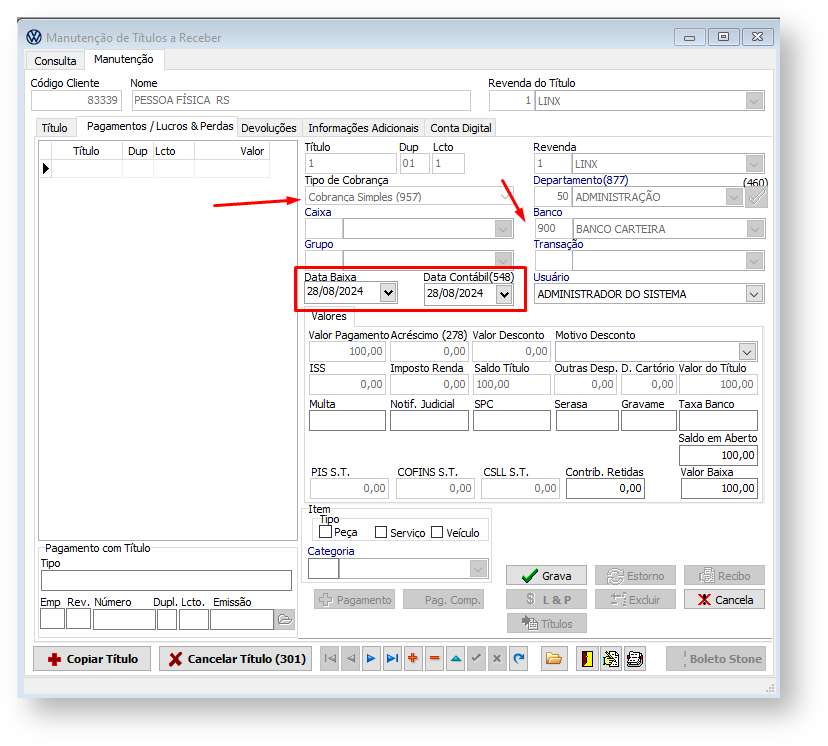The height and width of the screenshot is (746, 828).
Task: Expand Usuário dropdown arrow
Action: [x=755, y=294]
